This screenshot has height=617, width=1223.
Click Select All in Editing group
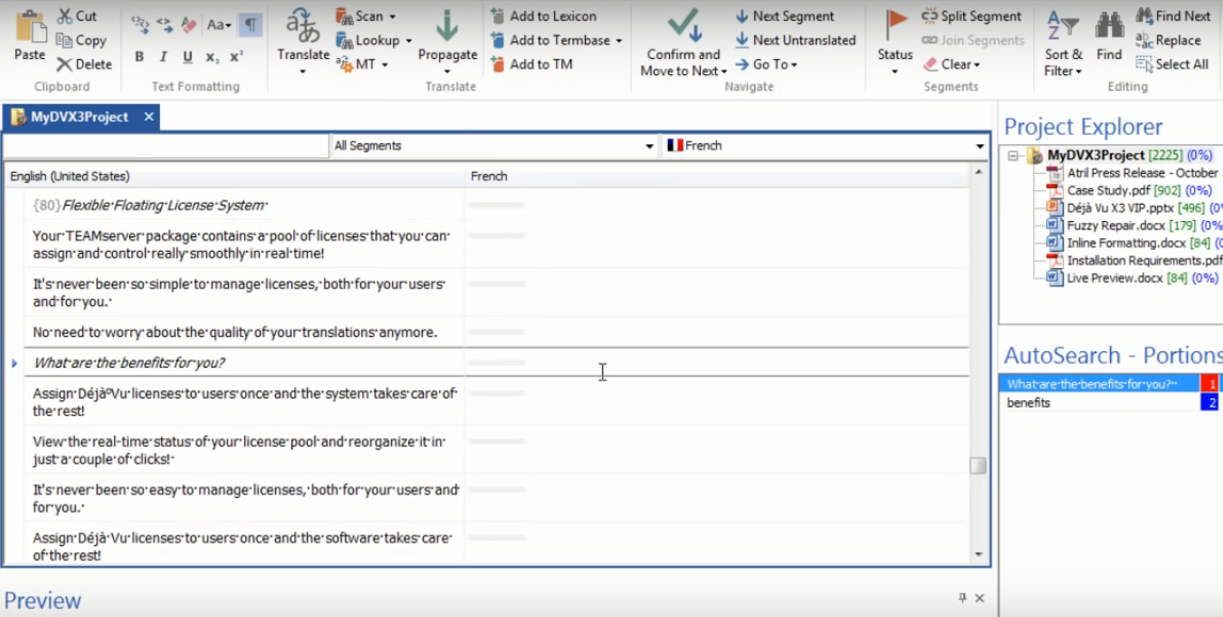(x=1172, y=64)
